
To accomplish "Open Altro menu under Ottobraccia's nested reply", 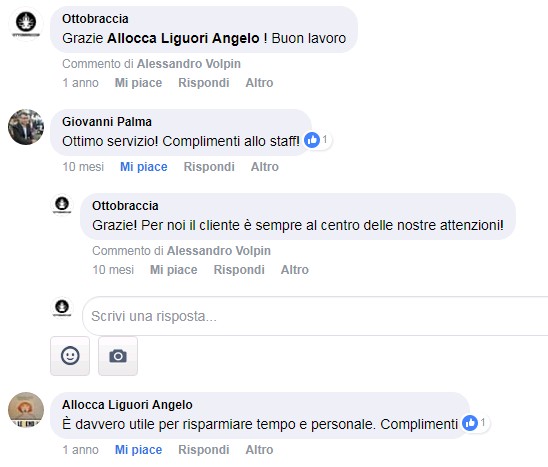I will pyautogui.click(x=295, y=270).
